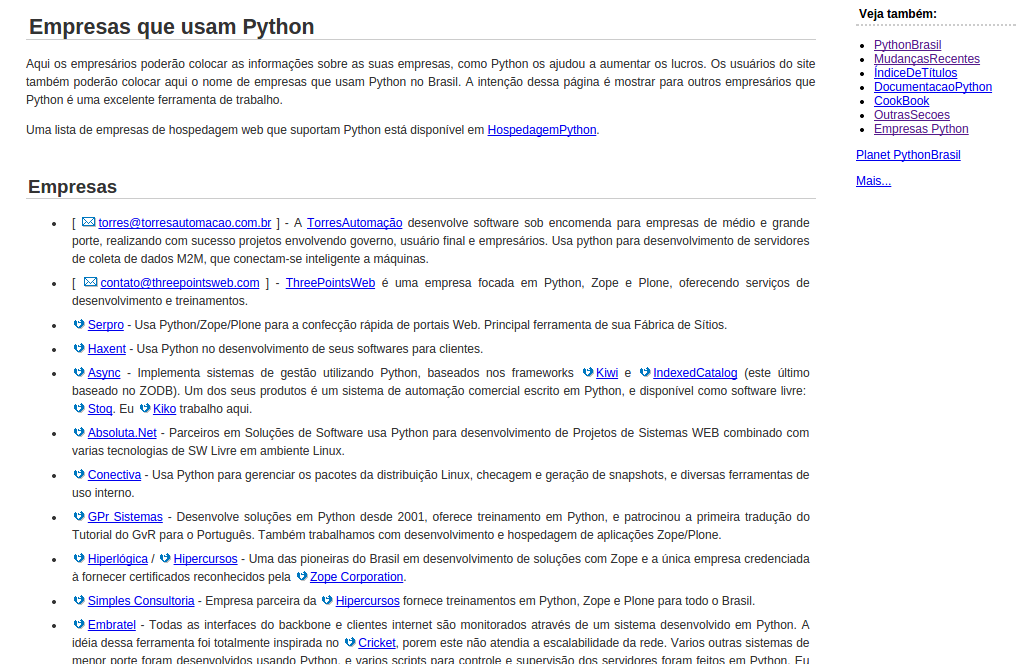Open the Kiwi framework link
This screenshot has height=664, width=1022.
point(607,373)
